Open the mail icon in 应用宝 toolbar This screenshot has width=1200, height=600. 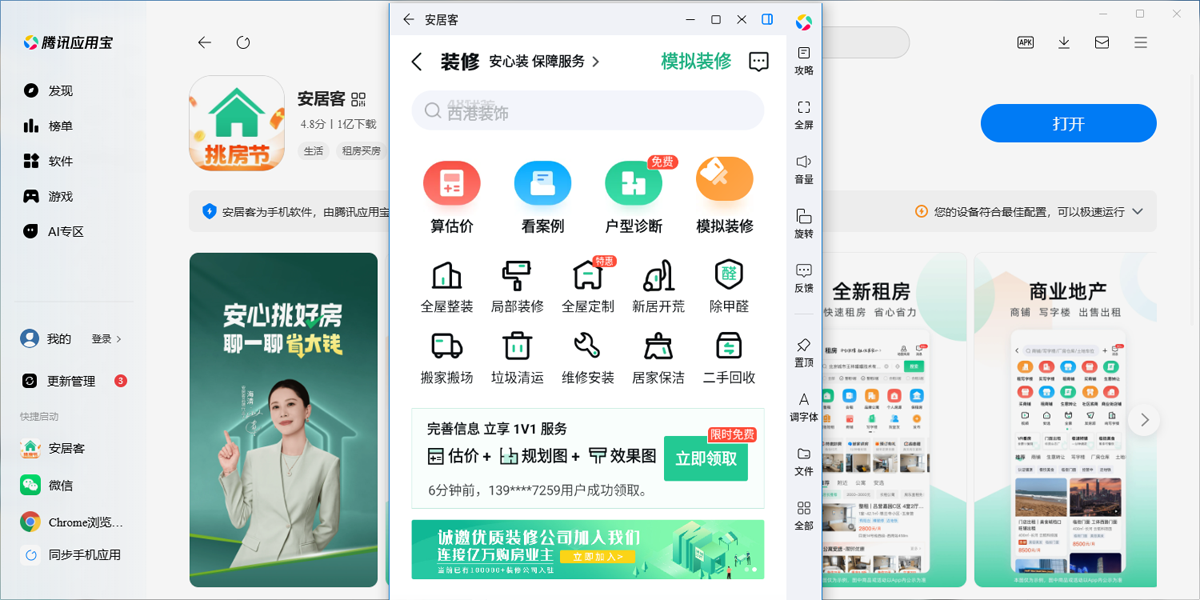1102,42
